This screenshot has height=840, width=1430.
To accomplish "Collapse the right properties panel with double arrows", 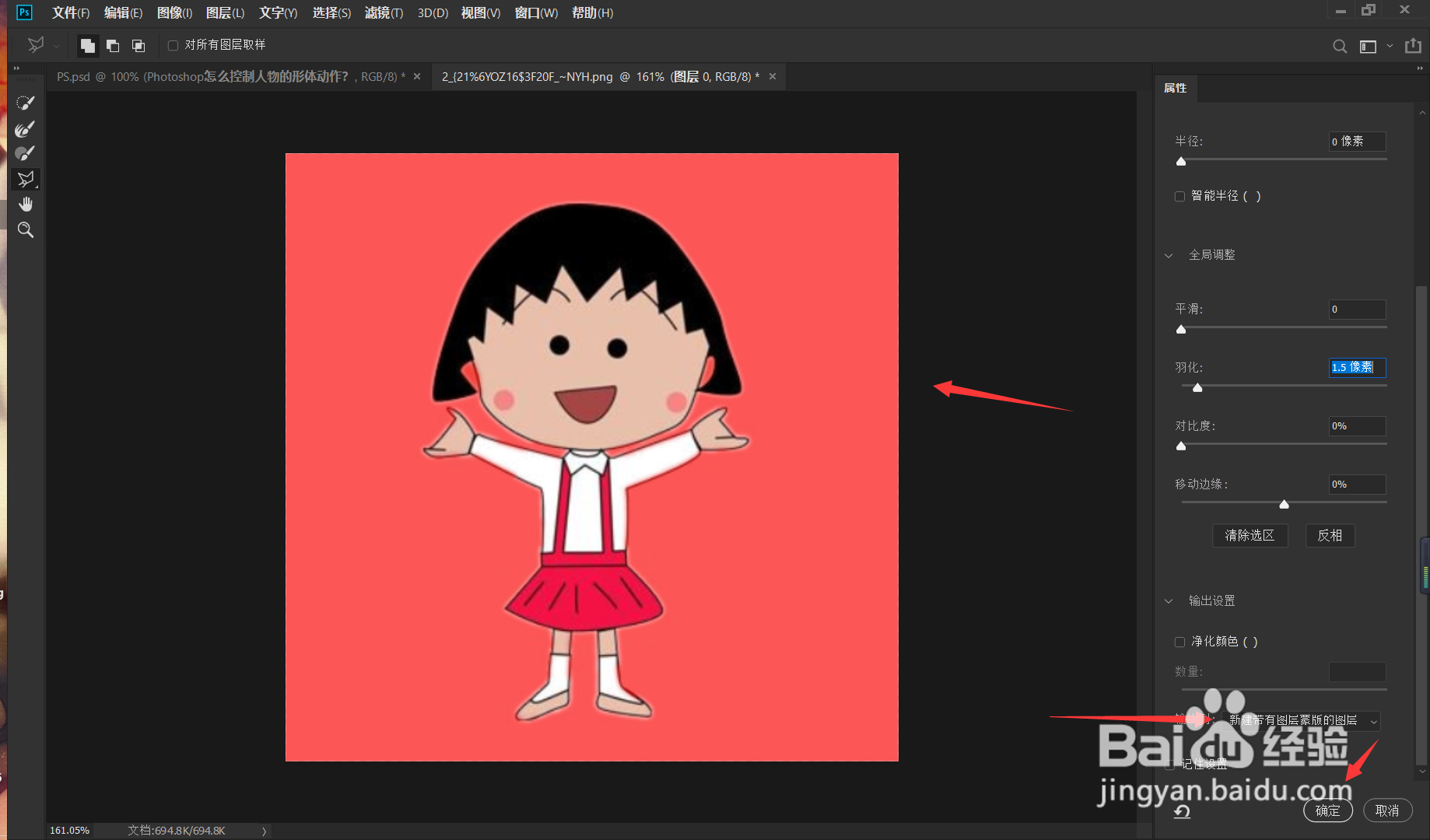I will [x=1420, y=68].
